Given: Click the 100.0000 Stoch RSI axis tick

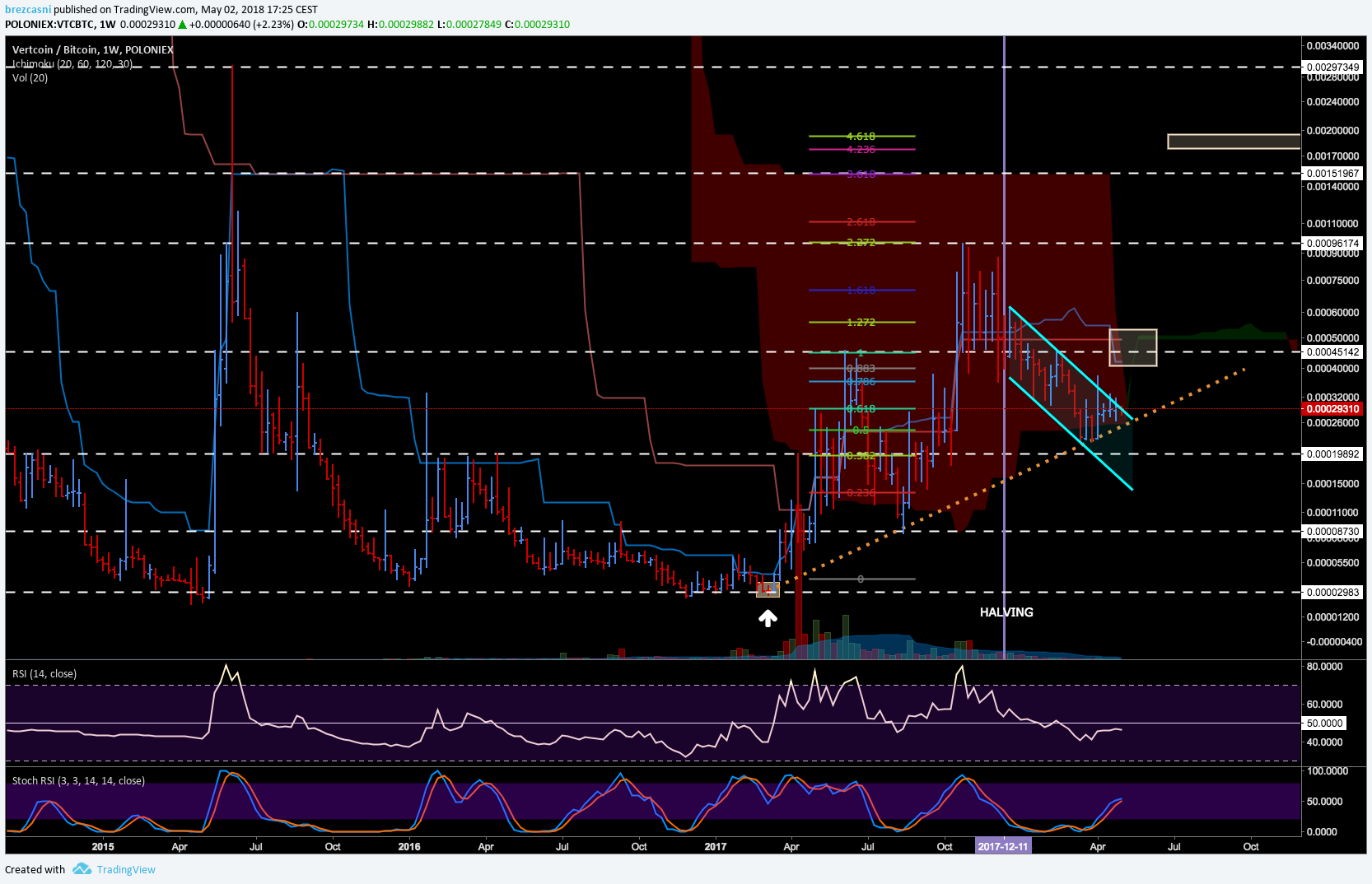Looking at the screenshot, I should (x=1327, y=771).
